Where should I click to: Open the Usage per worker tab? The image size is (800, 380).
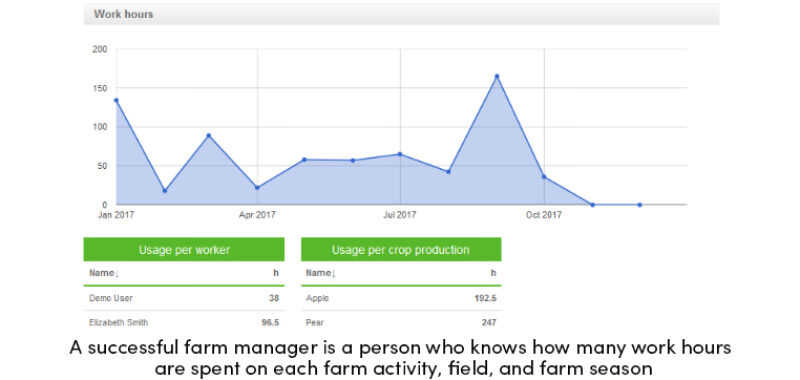(x=184, y=249)
